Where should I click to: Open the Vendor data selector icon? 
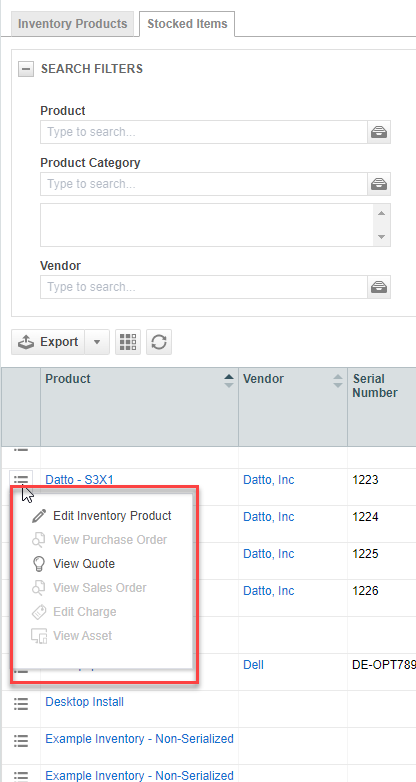click(379, 287)
